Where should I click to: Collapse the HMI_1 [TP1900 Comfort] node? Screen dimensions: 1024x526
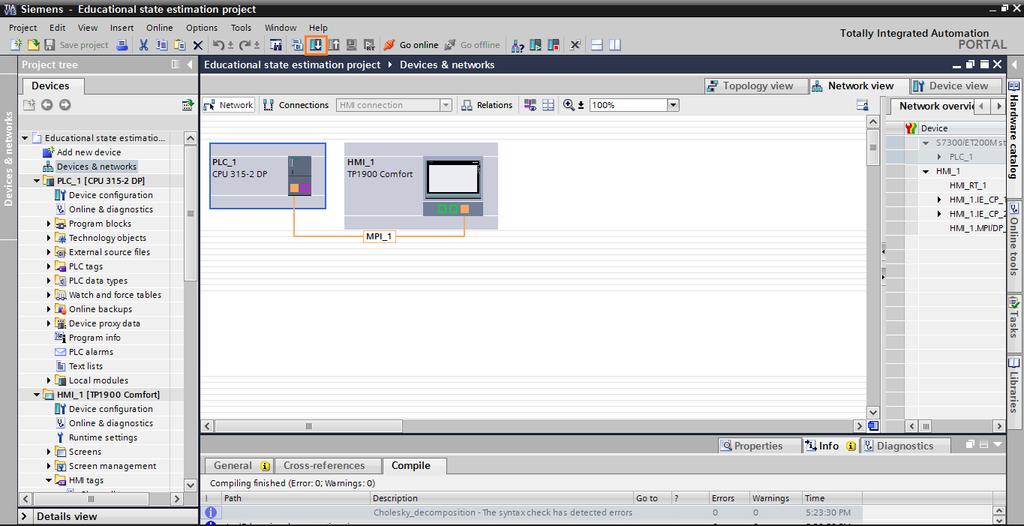(x=37, y=395)
